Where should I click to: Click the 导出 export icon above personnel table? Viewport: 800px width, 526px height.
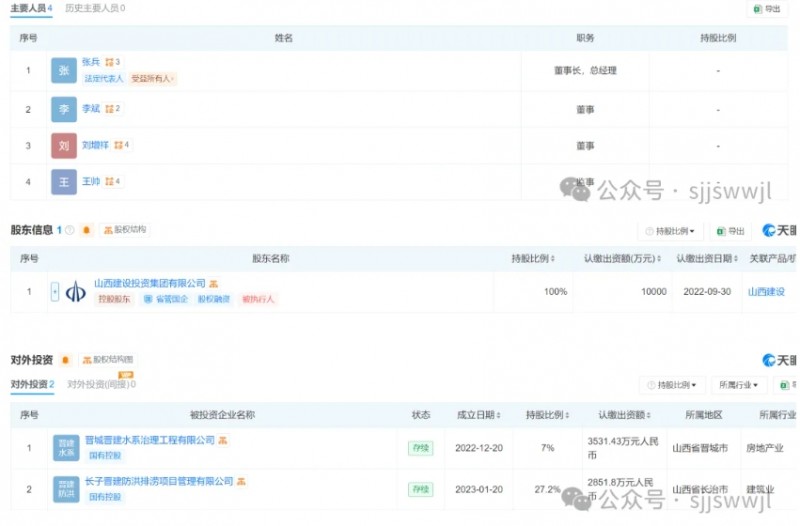766,9
